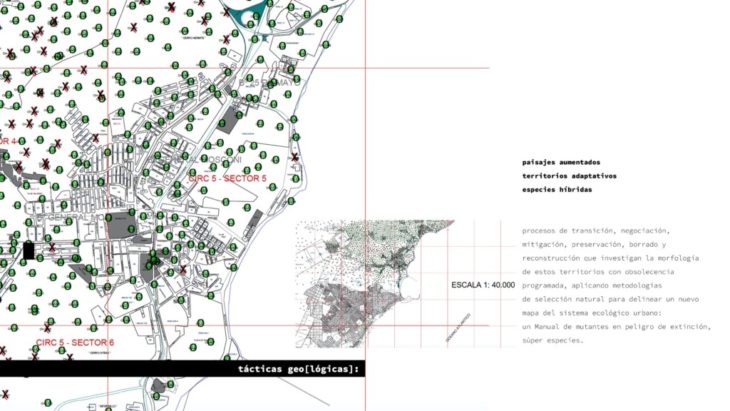The height and width of the screenshot is (411, 730).
Task: Click the paisajes aumentados heading
Action: (561, 161)
